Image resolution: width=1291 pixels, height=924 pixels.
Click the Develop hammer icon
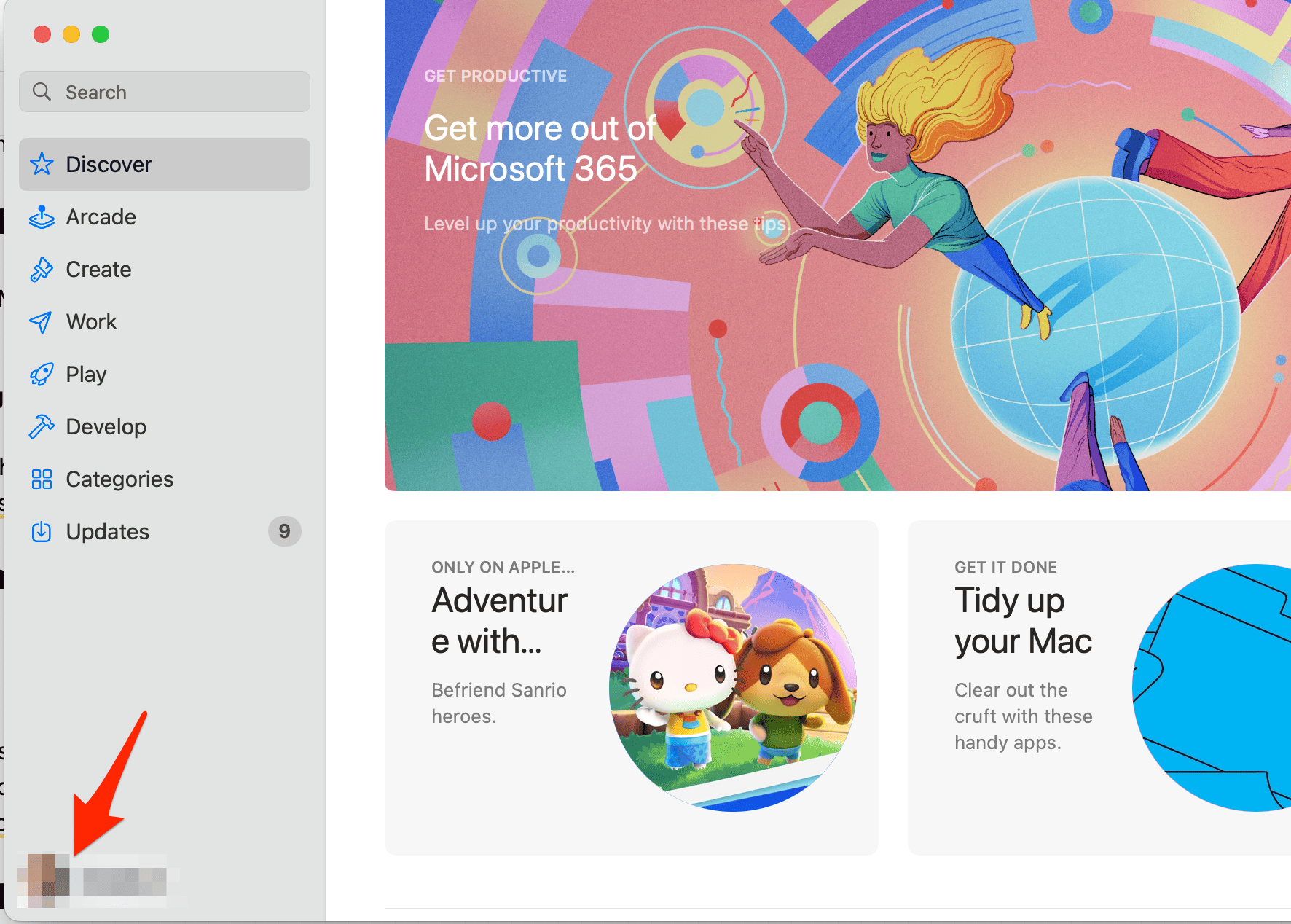(42, 427)
